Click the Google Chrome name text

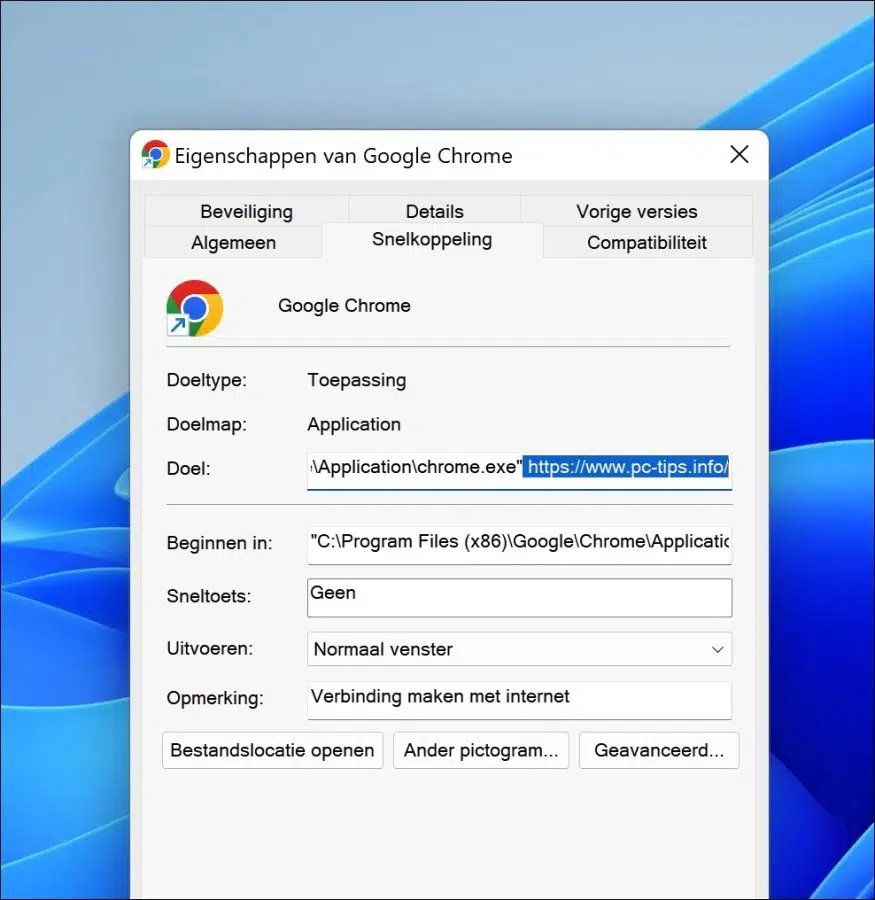pos(344,306)
